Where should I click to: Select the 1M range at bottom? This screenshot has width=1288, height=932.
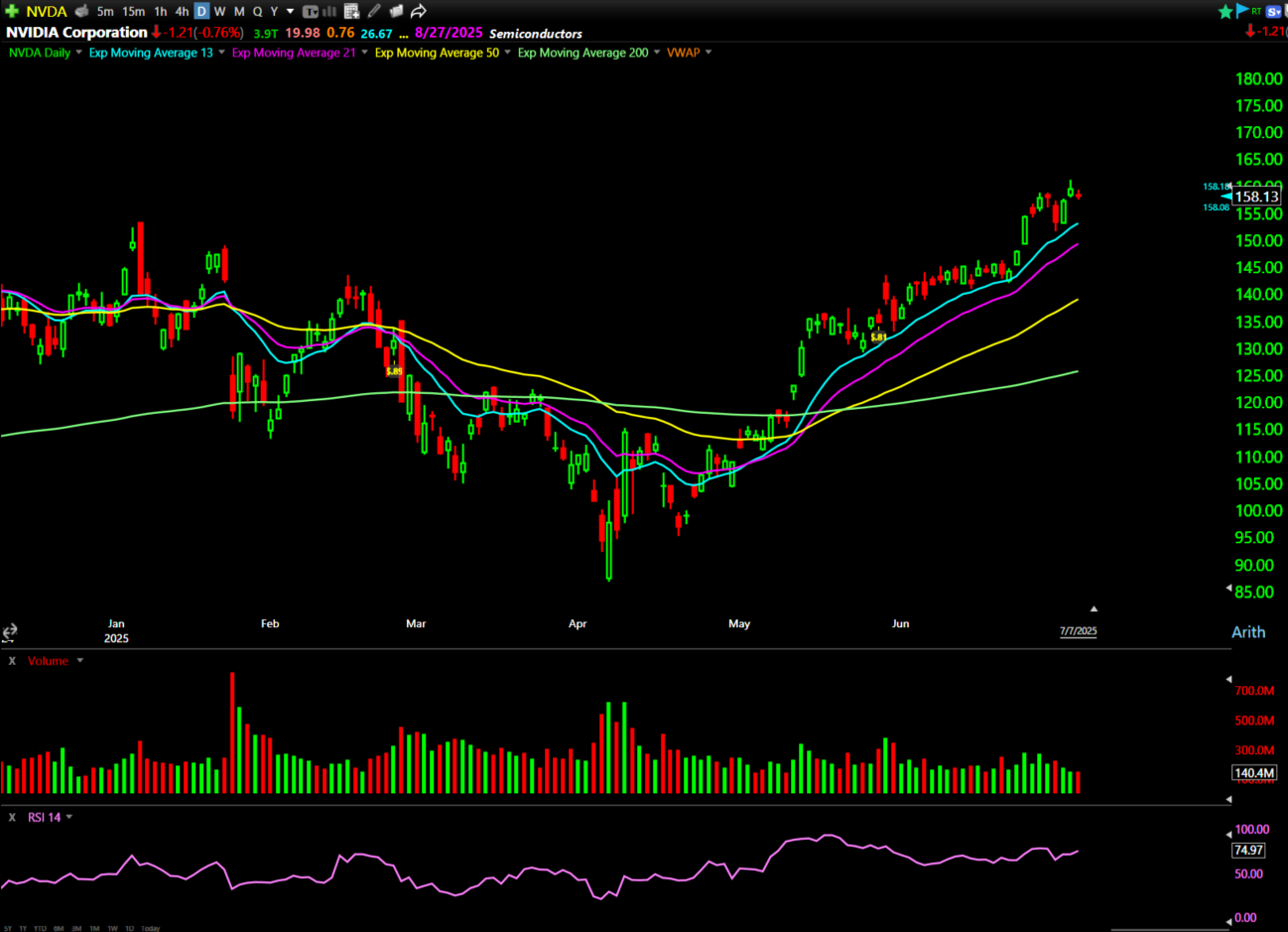pyautogui.click(x=94, y=928)
